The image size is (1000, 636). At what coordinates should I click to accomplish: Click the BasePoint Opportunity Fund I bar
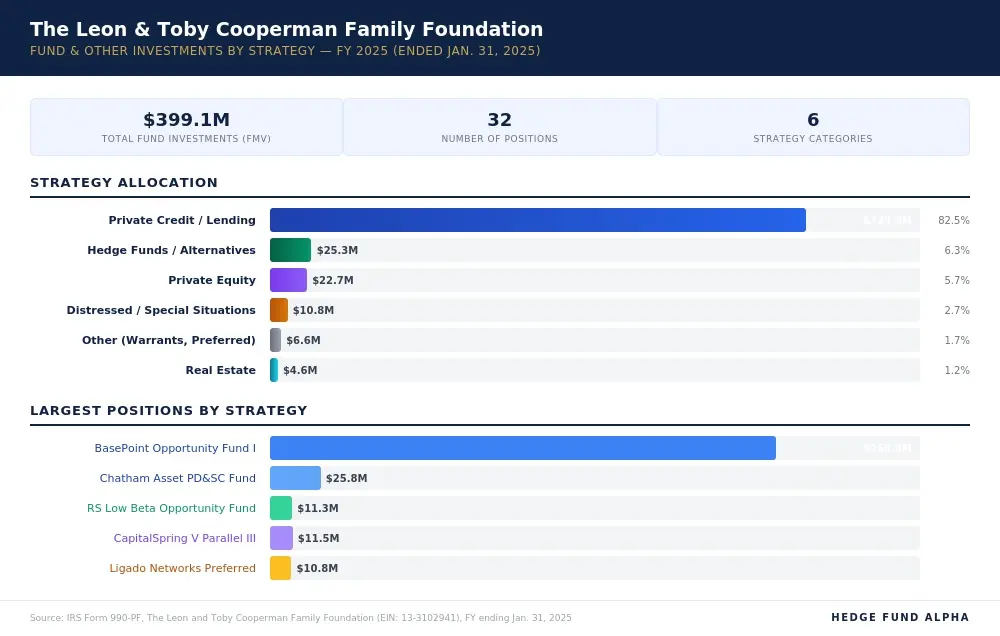522,448
